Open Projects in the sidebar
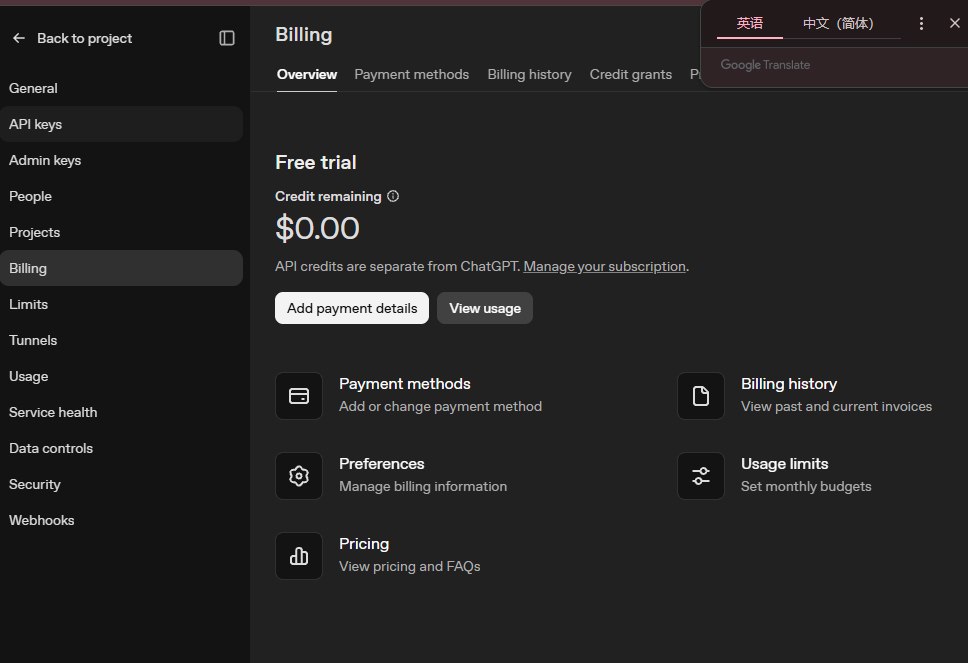 pyautogui.click(x=122, y=232)
